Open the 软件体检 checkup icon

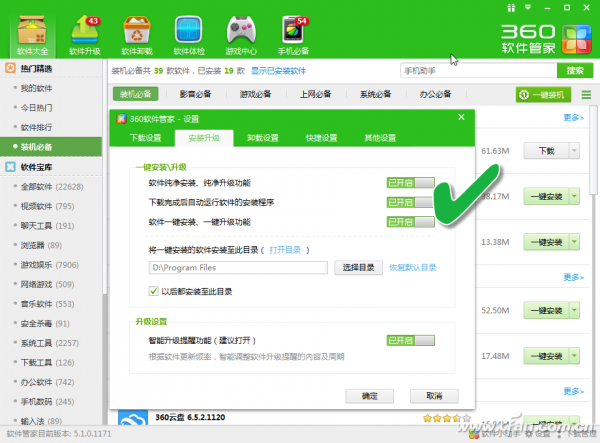tap(189, 35)
